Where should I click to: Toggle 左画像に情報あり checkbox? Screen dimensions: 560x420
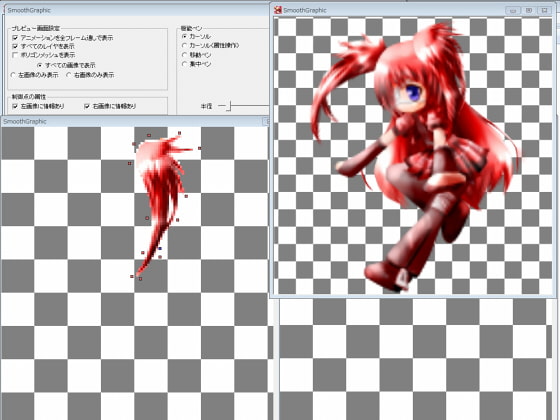pyautogui.click(x=15, y=106)
